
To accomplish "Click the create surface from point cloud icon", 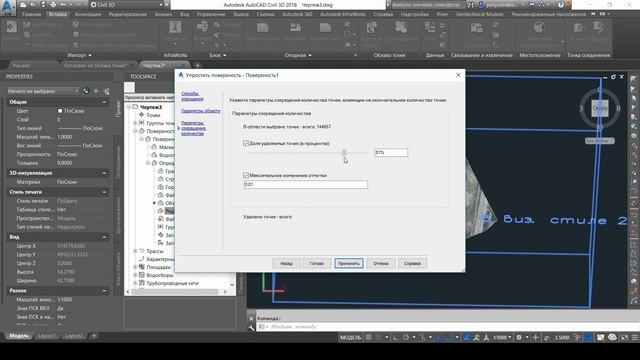I will 401,28.
